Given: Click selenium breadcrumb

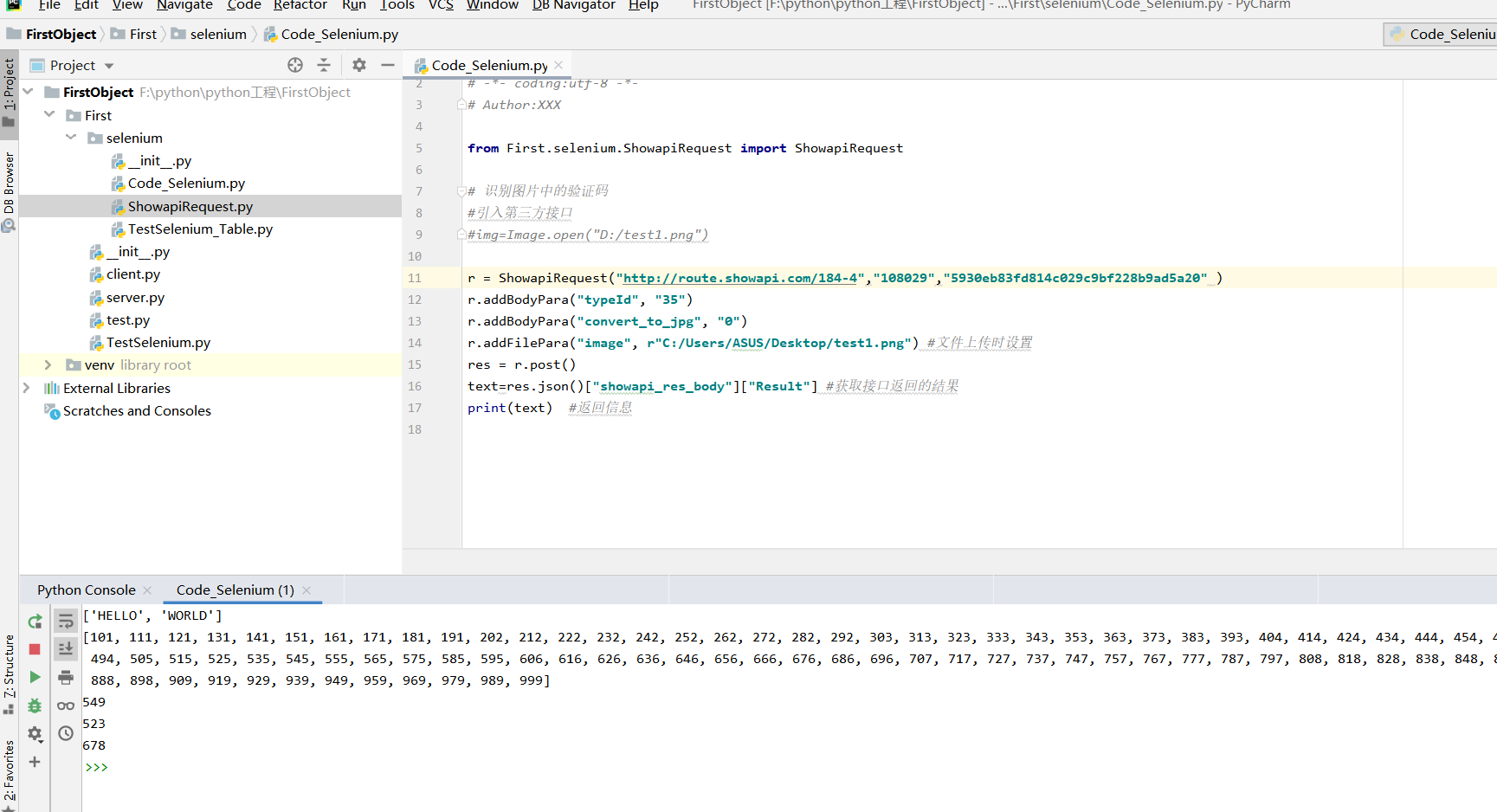Looking at the screenshot, I should click(218, 35).
